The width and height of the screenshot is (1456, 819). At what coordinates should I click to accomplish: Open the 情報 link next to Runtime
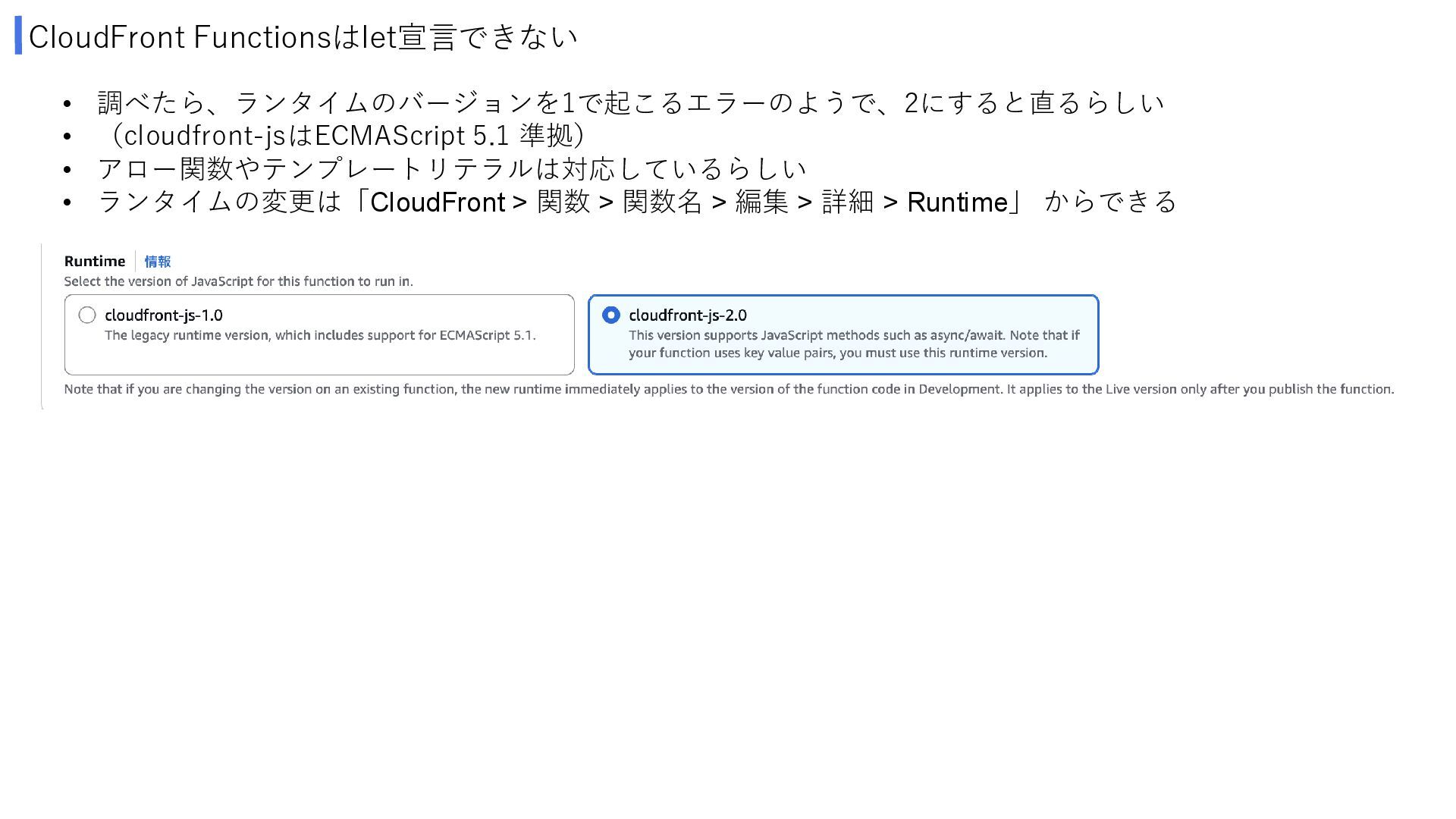click(x=158, y=262)
